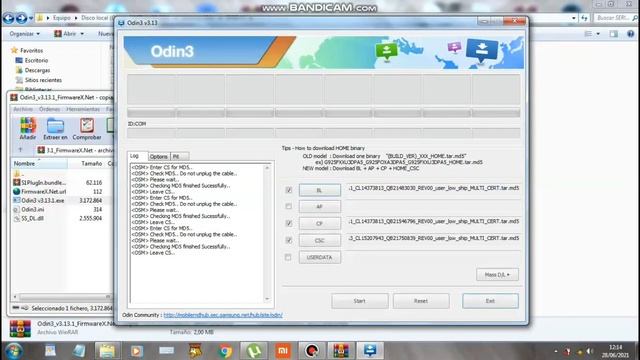Viewport: 640px width, 360px height.
Task: Click the BL firmware file button
Action: (x=320, y=190)
